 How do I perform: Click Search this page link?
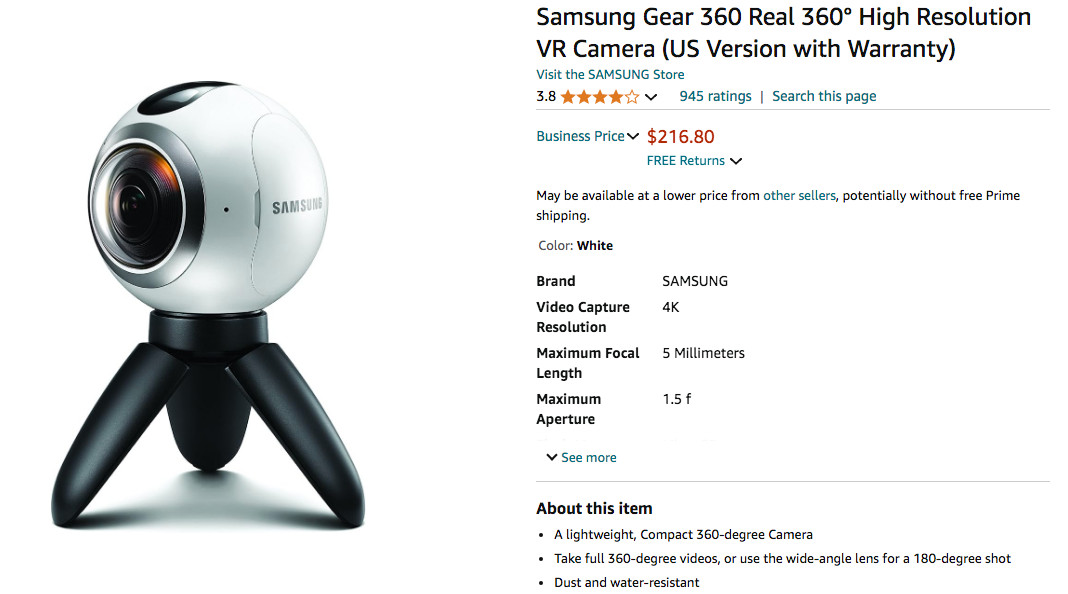click(824, 96)
